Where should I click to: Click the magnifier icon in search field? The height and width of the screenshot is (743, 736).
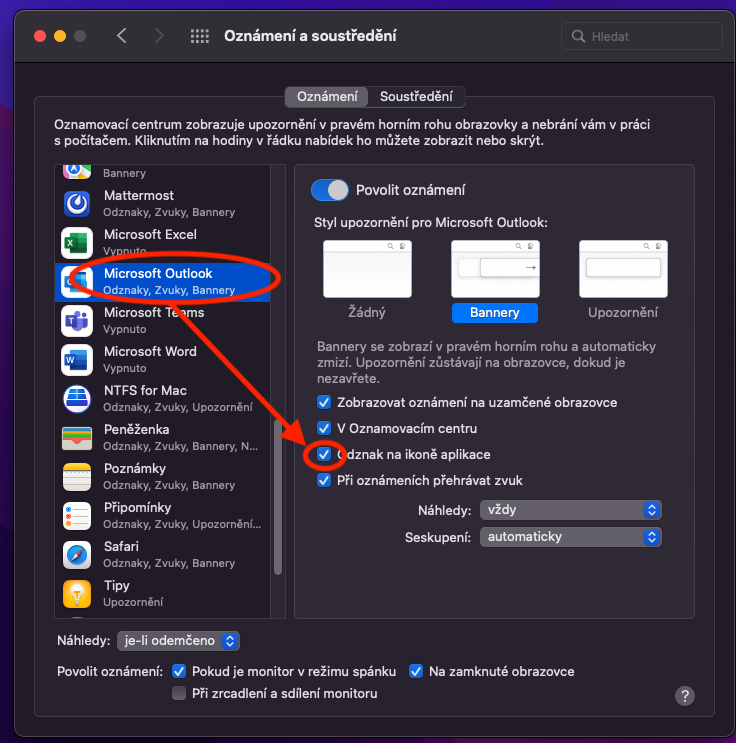tap(578, 36)
